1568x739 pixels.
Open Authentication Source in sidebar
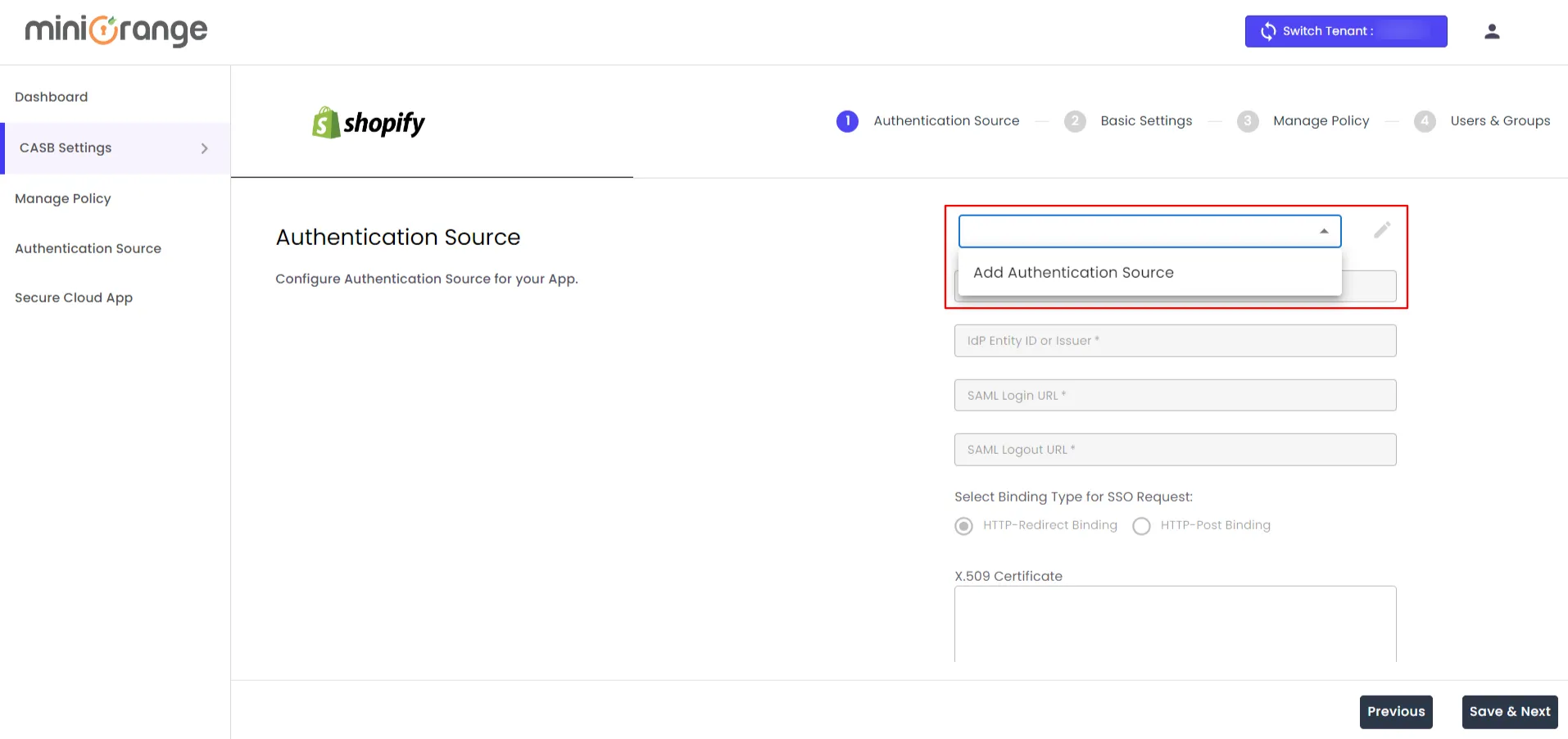coord(88,248)
